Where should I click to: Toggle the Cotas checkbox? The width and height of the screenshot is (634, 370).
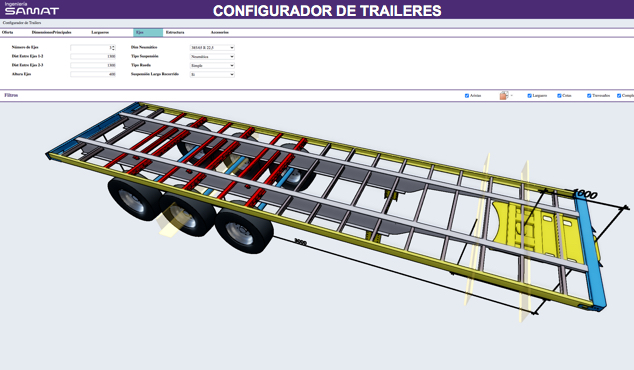559,96
